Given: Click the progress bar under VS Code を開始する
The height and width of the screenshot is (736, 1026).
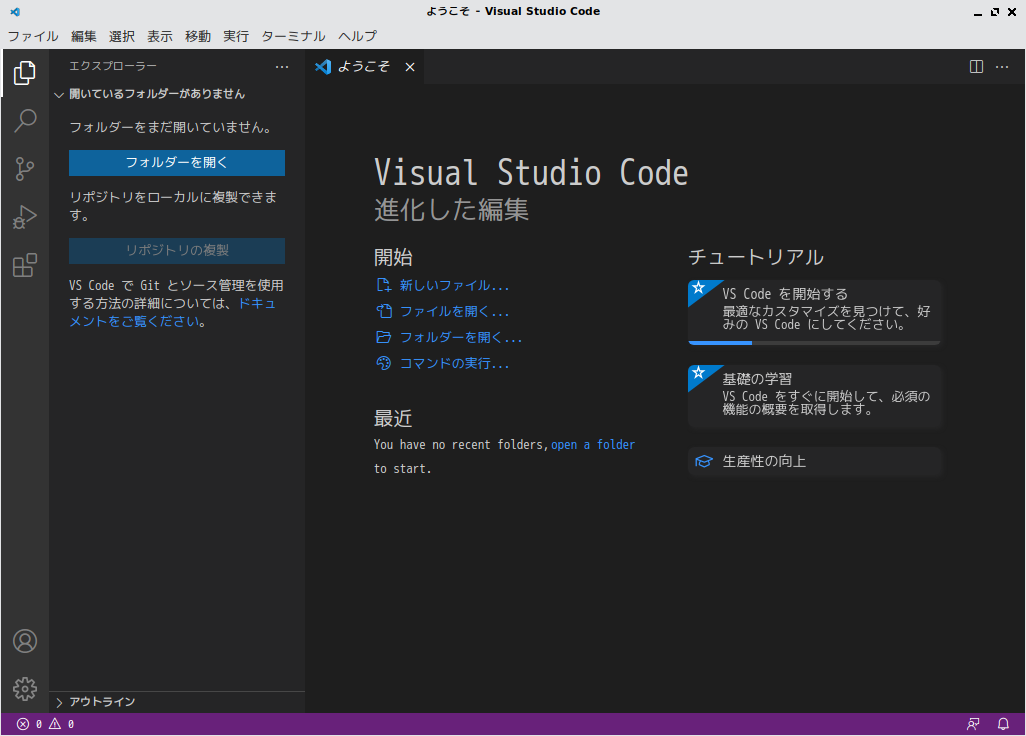Looking at the screenshot, I should click(x=815, y=343).
